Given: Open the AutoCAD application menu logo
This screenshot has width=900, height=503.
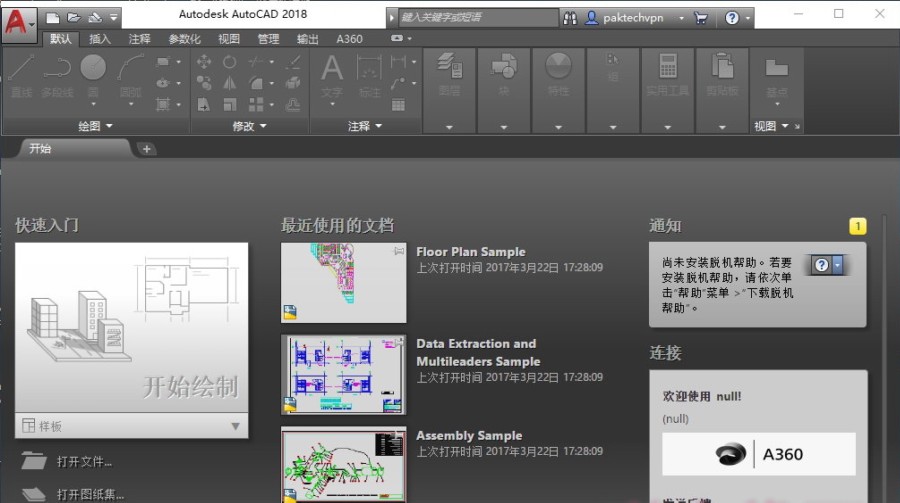Looking at the screenshot, I should (x=15, y=20).
